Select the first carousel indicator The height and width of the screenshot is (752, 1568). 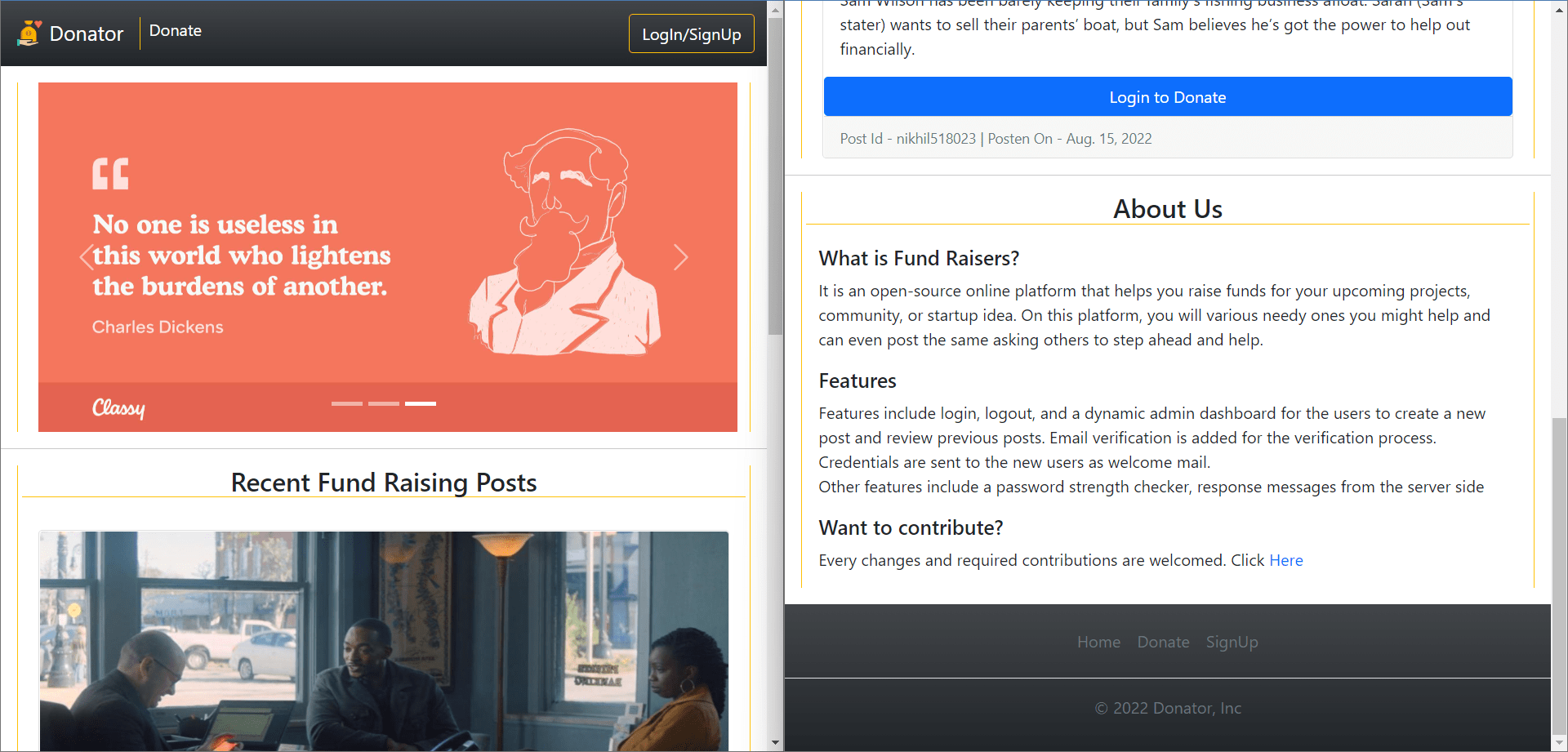346,403
